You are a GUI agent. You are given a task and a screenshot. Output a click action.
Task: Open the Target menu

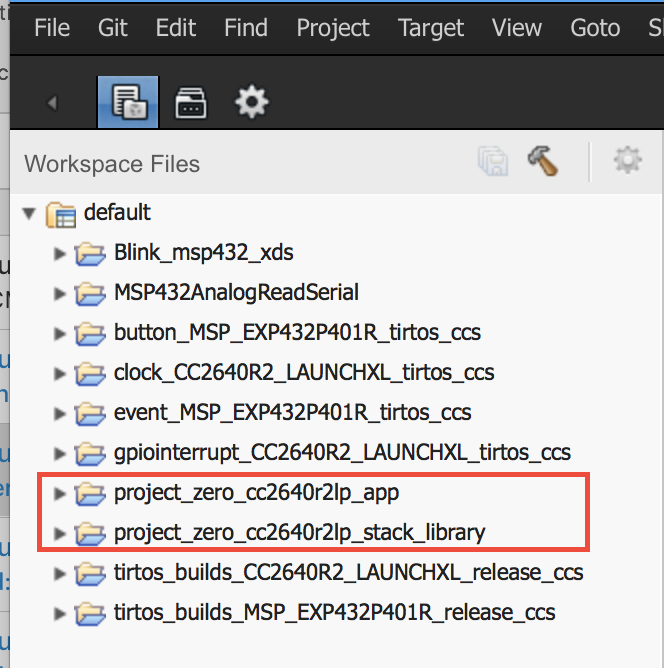pyautogui.click(x=432, y=27)
